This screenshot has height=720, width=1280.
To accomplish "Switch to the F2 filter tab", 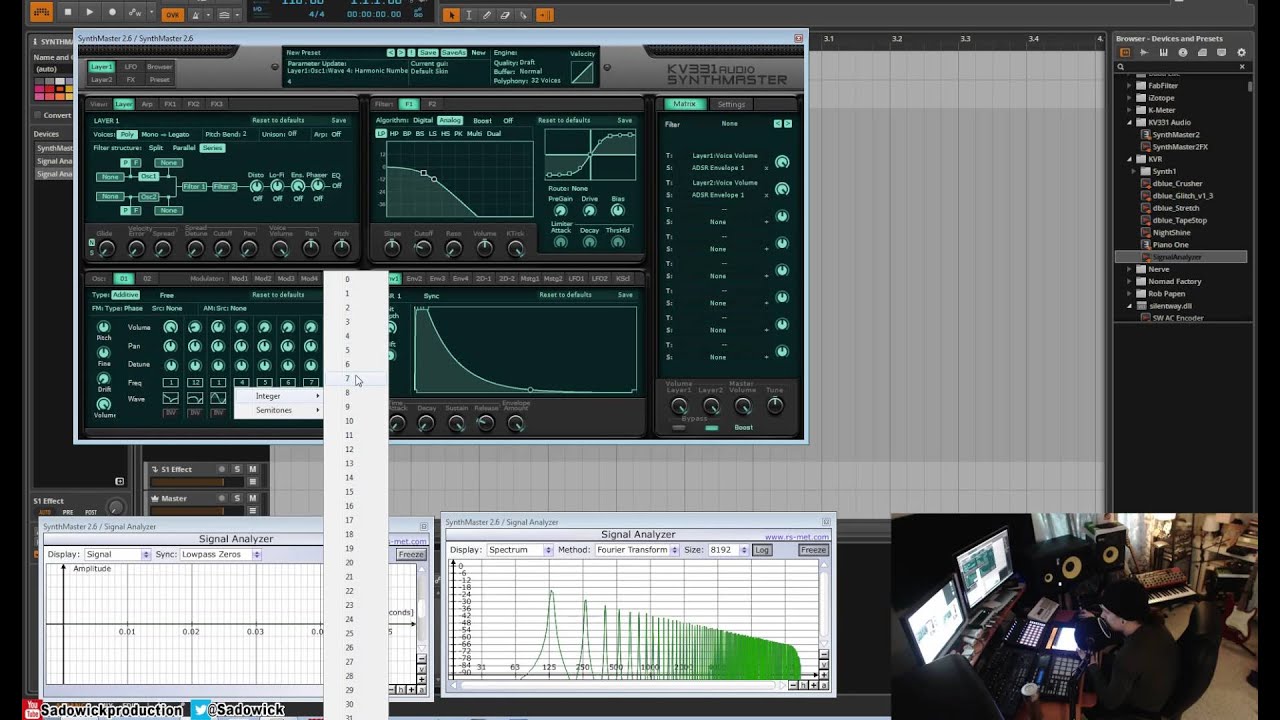I will tap(432, 104).
